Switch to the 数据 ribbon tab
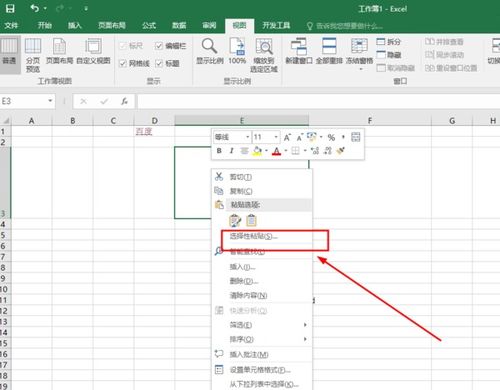Screen dimensions: 500x390 coord(179,25)
